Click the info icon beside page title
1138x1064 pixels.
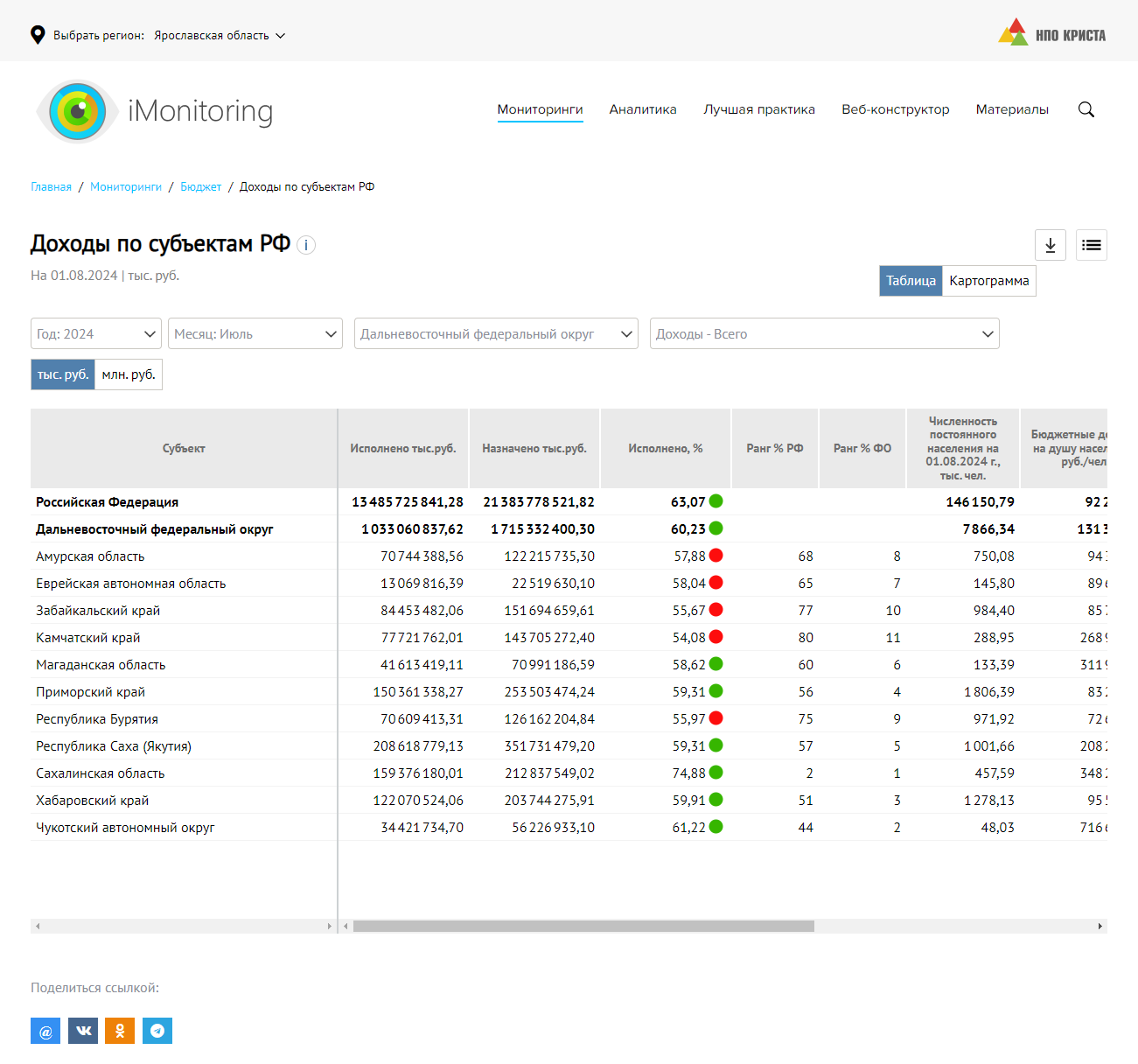(306, 245)
